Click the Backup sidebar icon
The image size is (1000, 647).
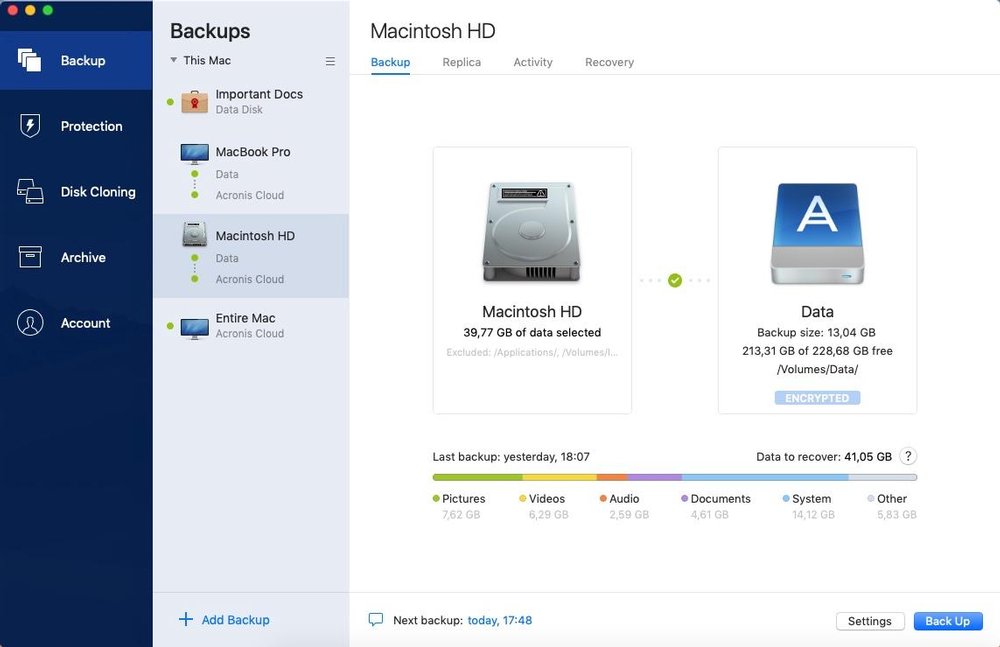(x=30, y=60)
